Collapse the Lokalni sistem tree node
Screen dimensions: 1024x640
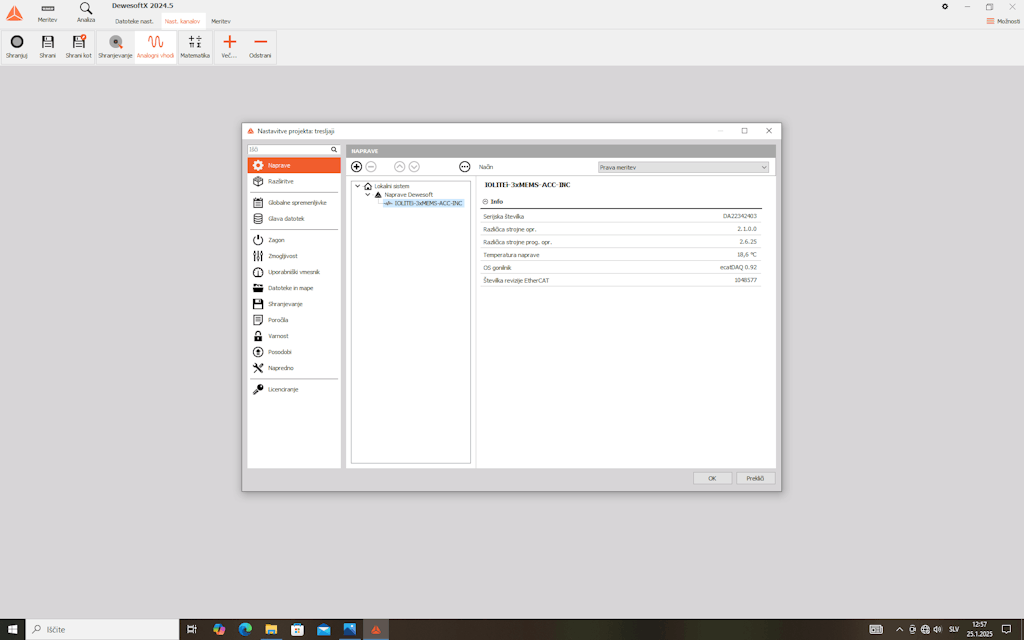[357, 186]
